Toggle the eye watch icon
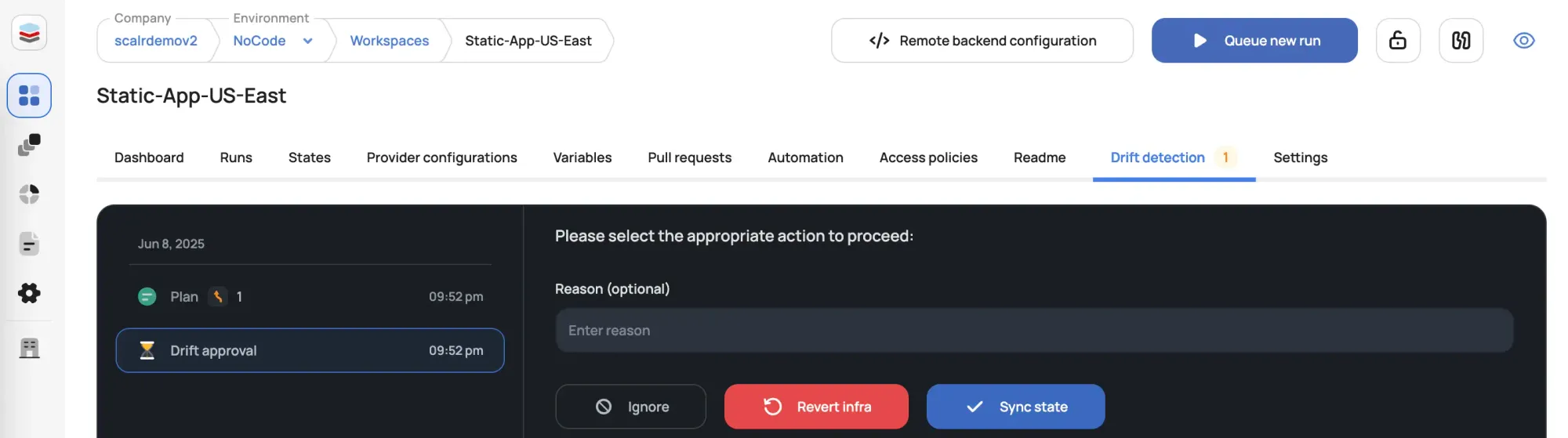This screenshot has width=1568, height=438. (1523, 41)
